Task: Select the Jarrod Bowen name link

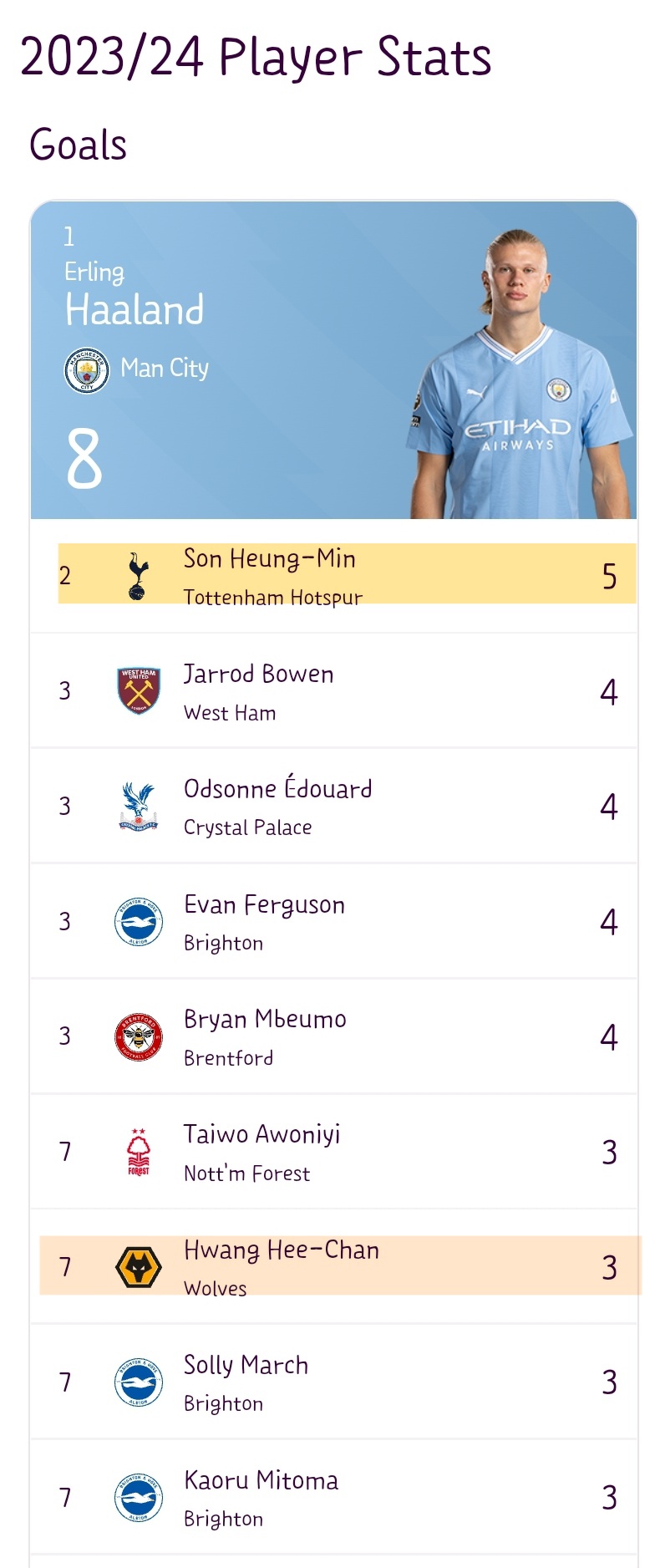Action: tap(258, 674)
